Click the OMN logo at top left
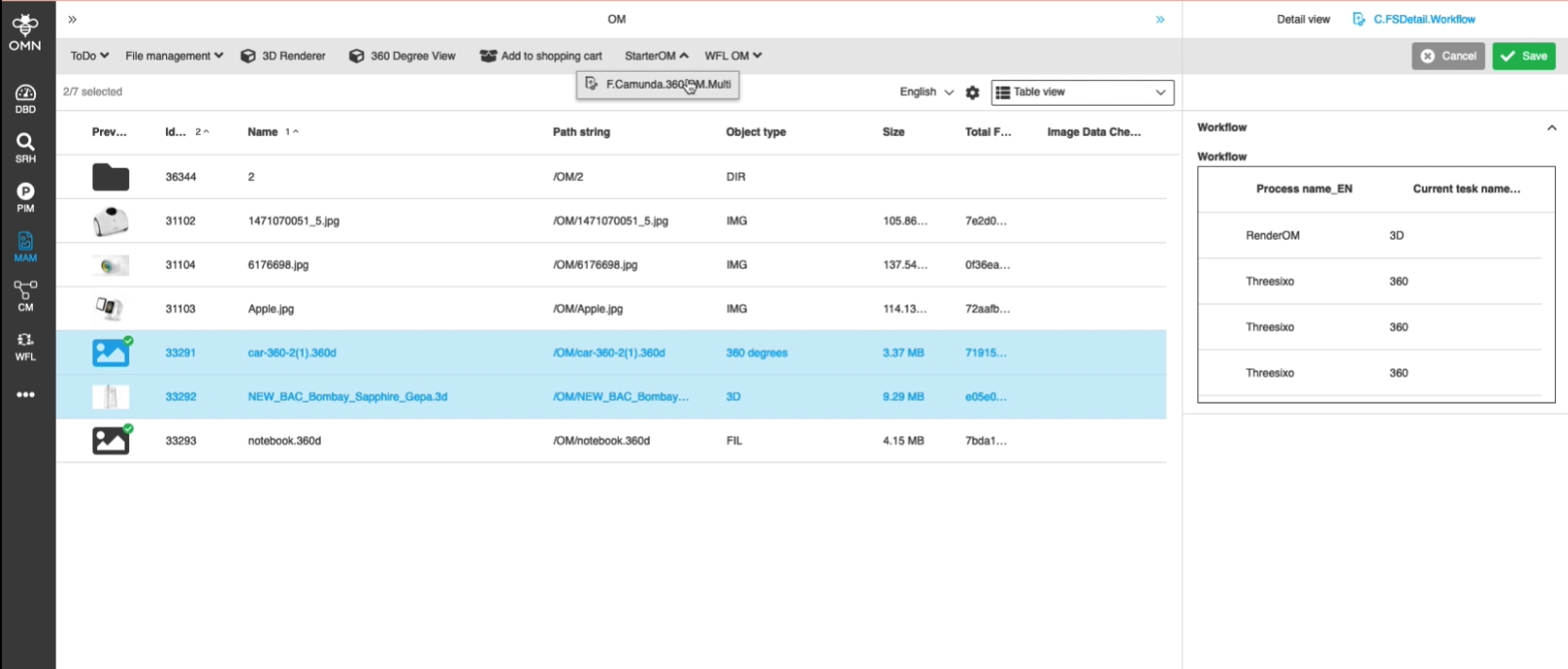Viewport: 1568px width, 669px height. (25, 32)
